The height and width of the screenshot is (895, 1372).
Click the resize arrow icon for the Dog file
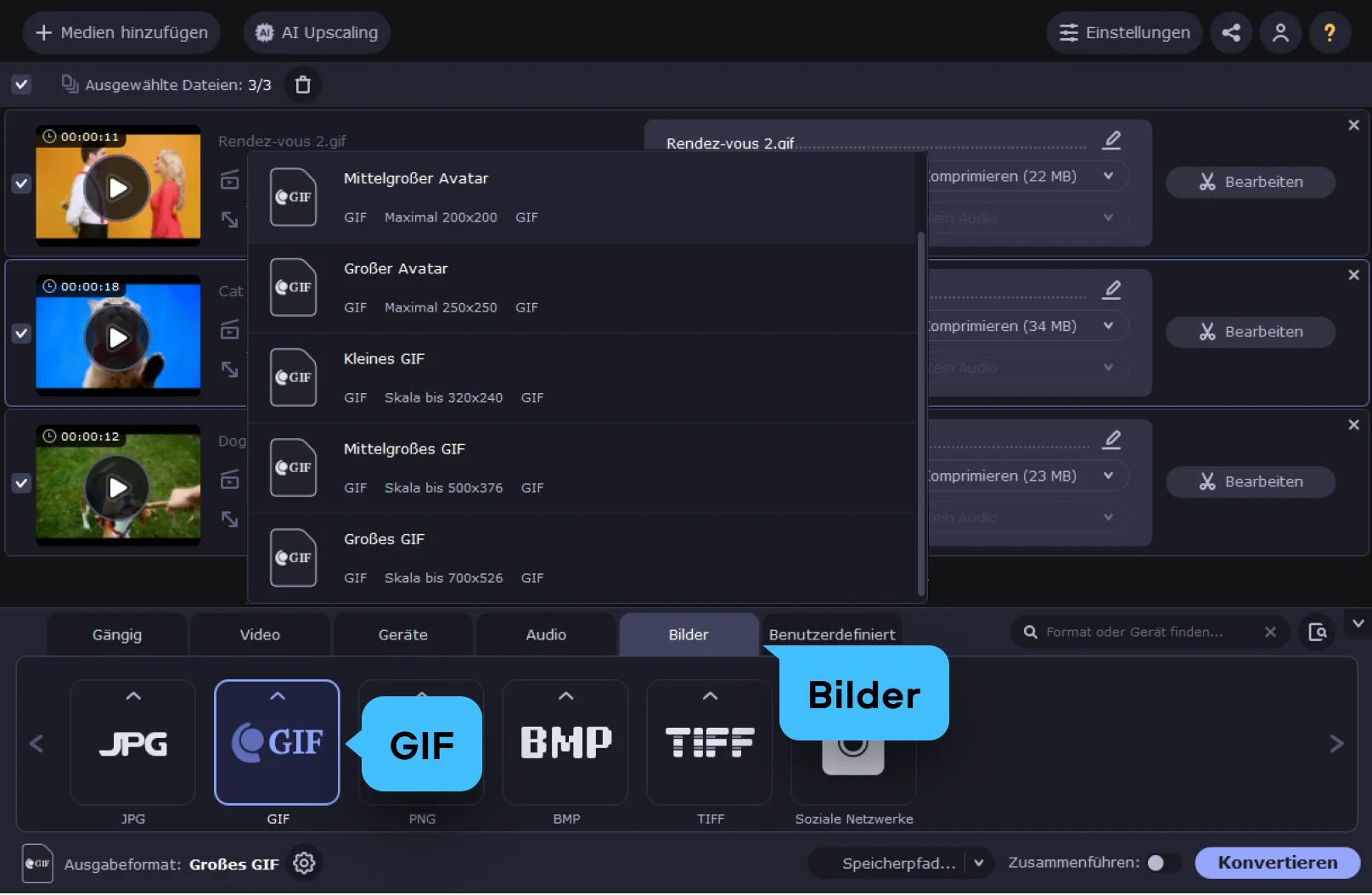pos(230,520)
